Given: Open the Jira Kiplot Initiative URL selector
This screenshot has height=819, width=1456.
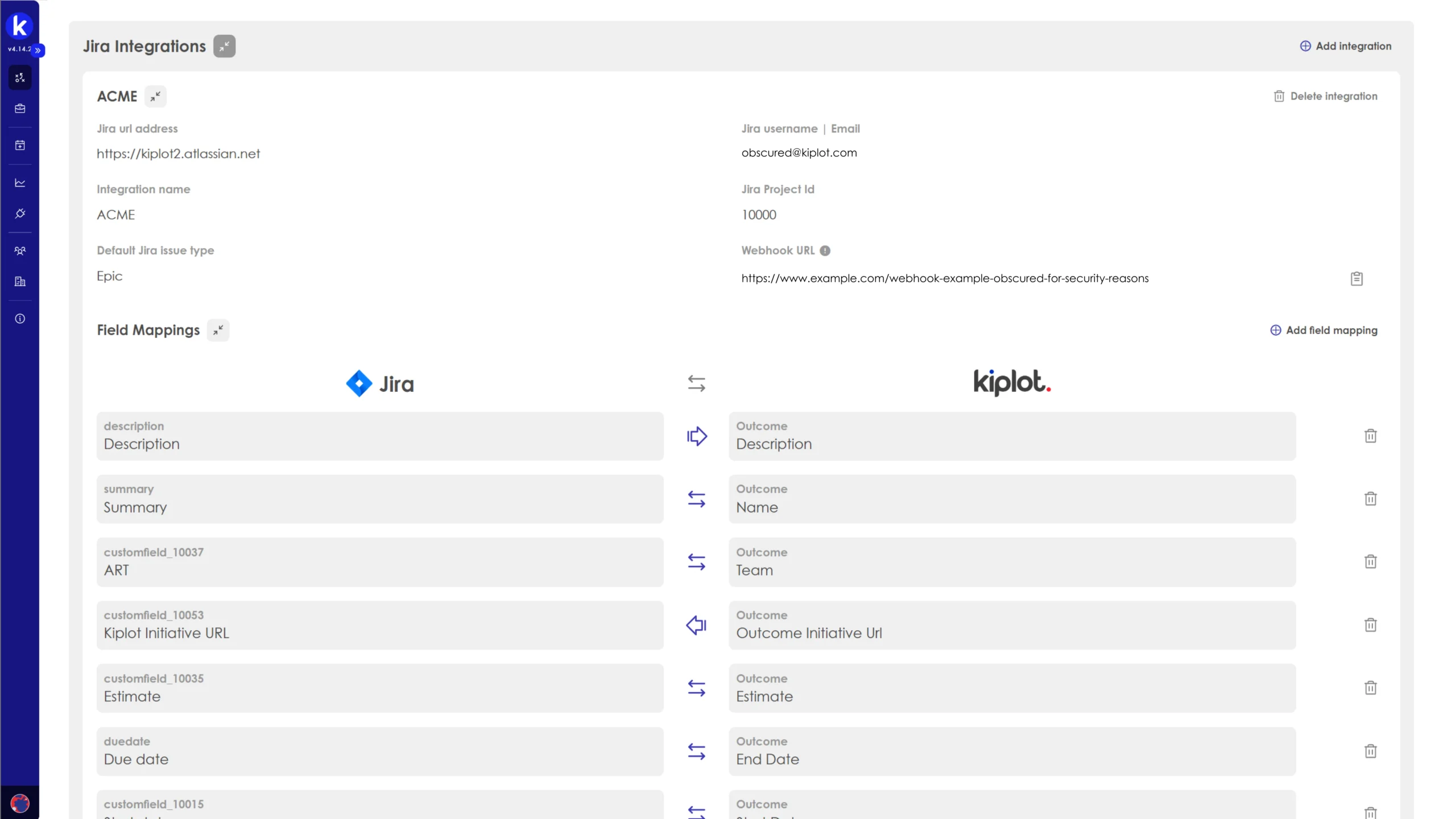Looking at the screenshot, I should [x=380, y=626].
